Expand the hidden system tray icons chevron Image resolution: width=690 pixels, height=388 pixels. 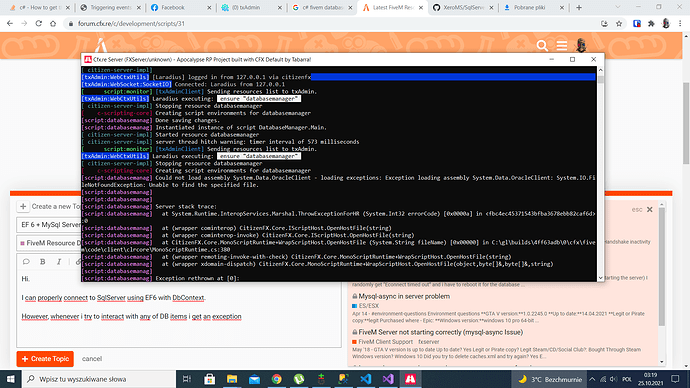coord(592,379)
